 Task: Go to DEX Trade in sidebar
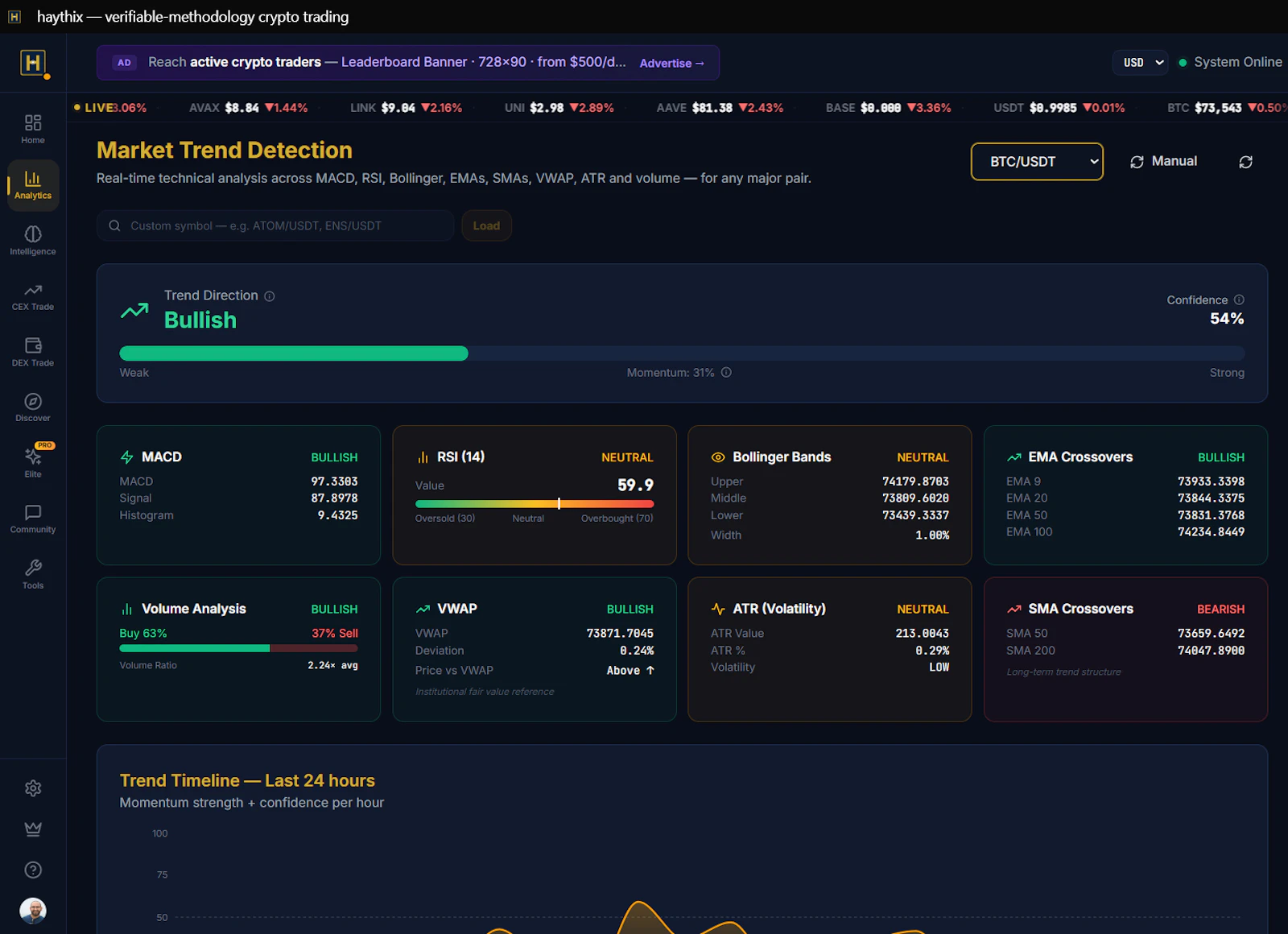[33, 352]
